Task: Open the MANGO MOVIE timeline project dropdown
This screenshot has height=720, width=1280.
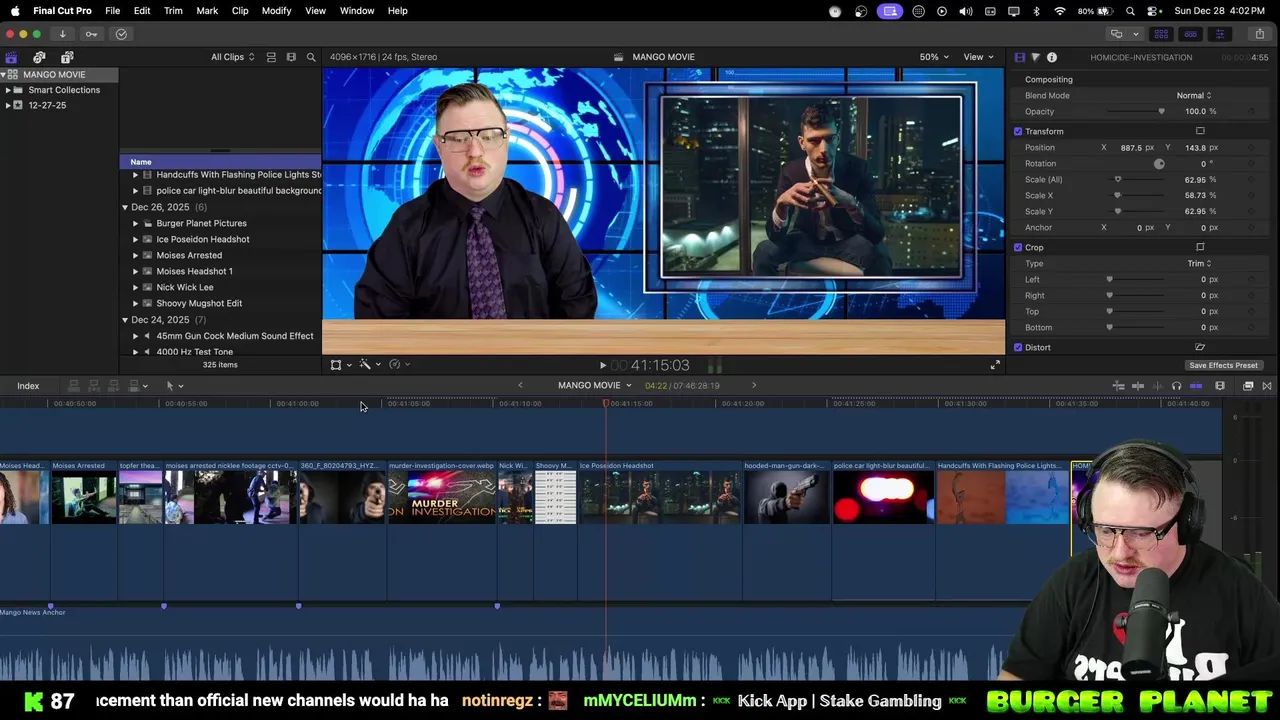Action: tap(595, 385)
